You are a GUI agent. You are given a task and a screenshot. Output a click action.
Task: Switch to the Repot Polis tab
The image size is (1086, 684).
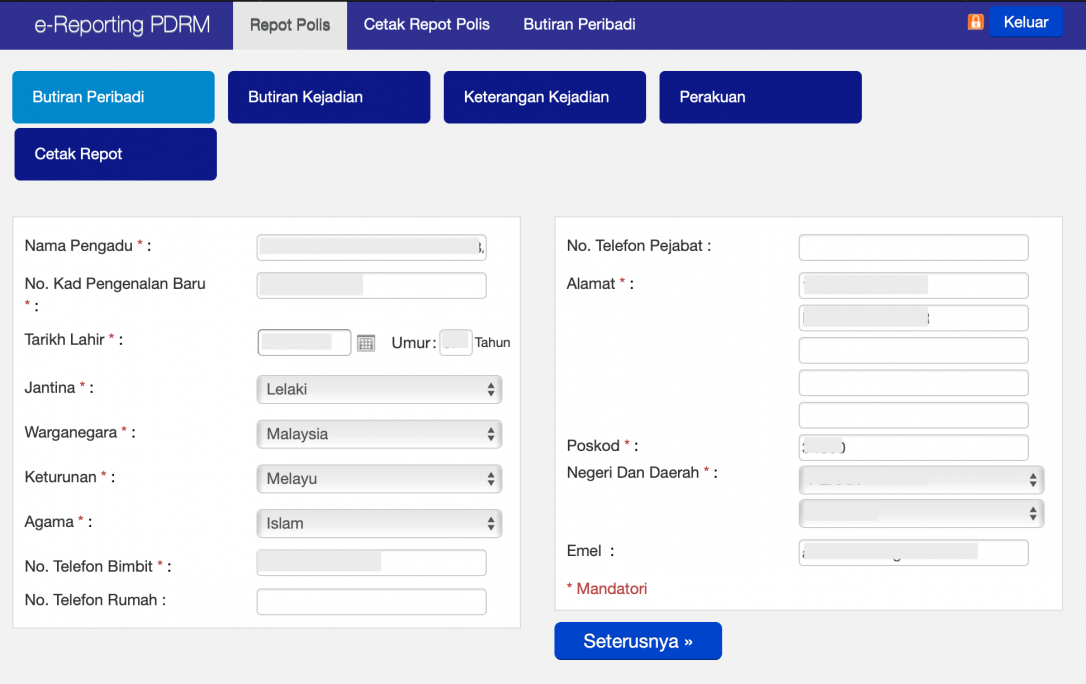point(289,24)
